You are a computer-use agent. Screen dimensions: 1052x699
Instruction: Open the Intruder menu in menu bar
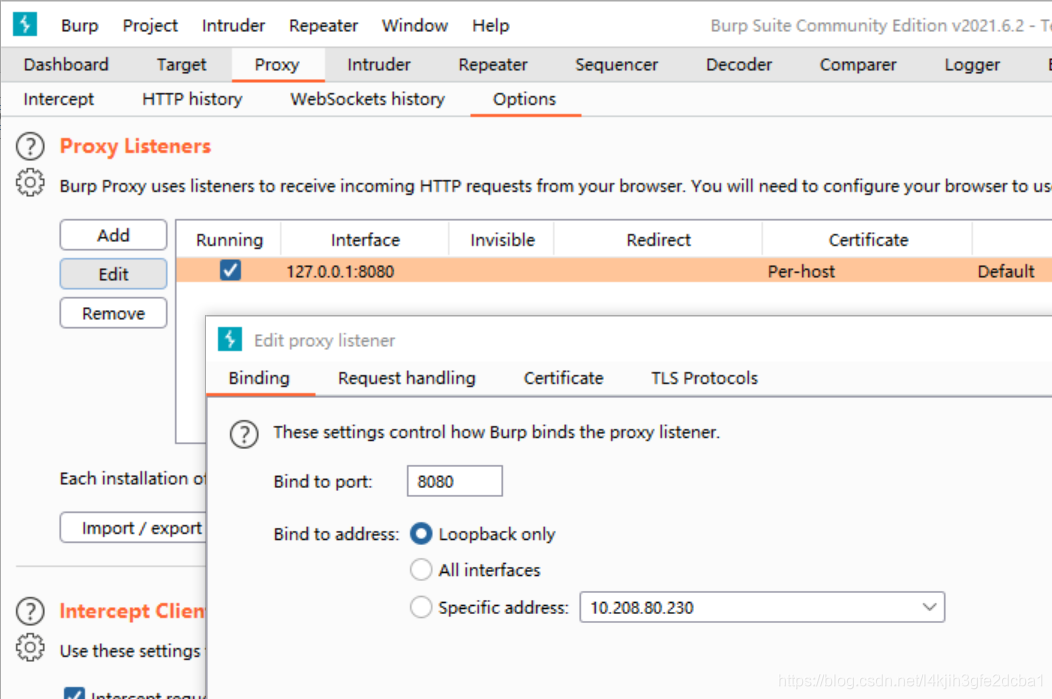(x=233, y=25)
